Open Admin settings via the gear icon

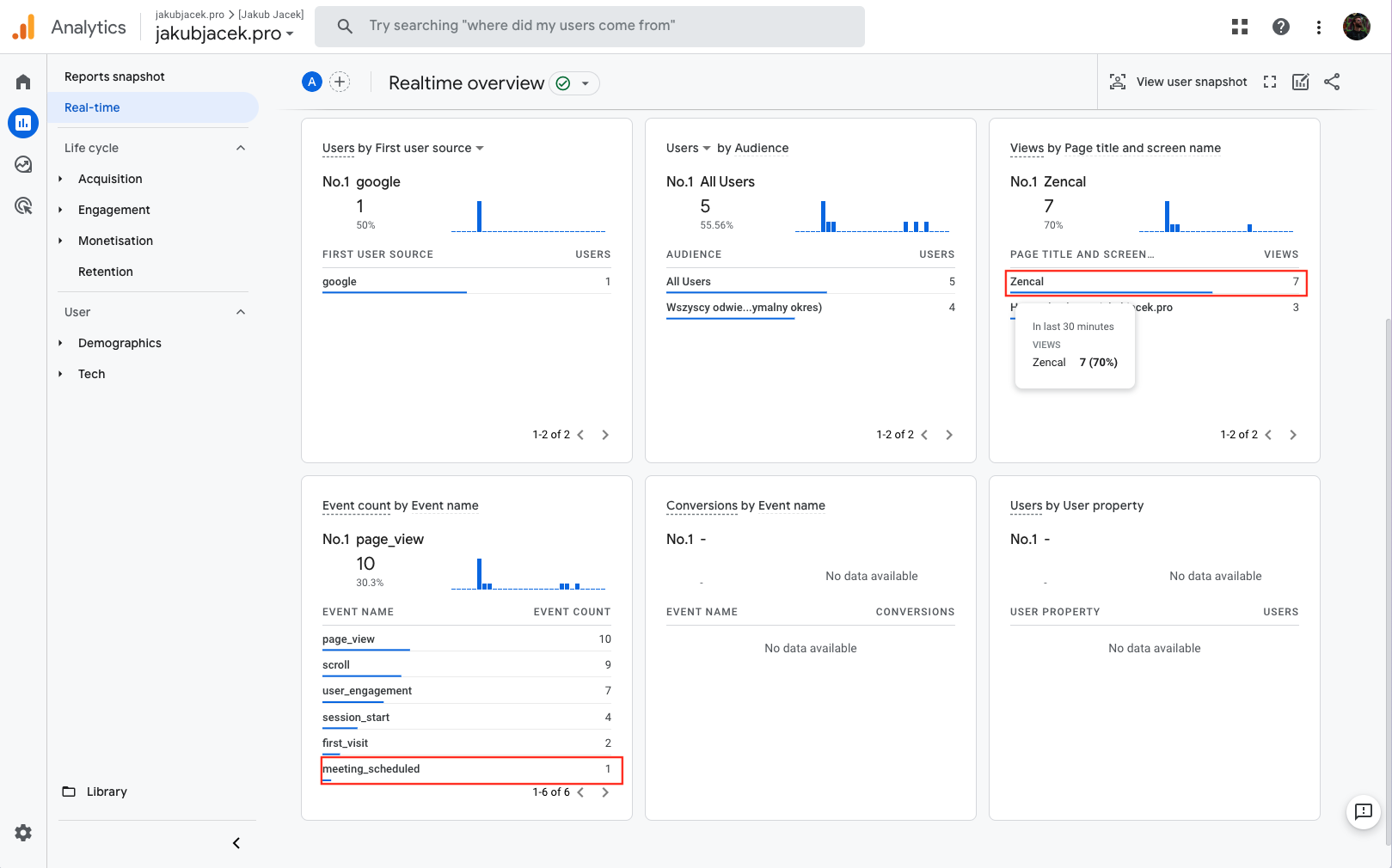coord(22,832)
